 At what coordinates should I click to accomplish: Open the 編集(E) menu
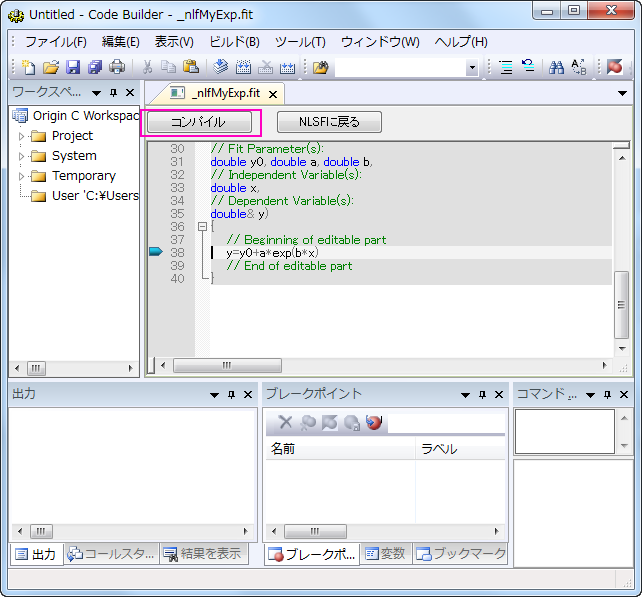click(x=121, y=42)
